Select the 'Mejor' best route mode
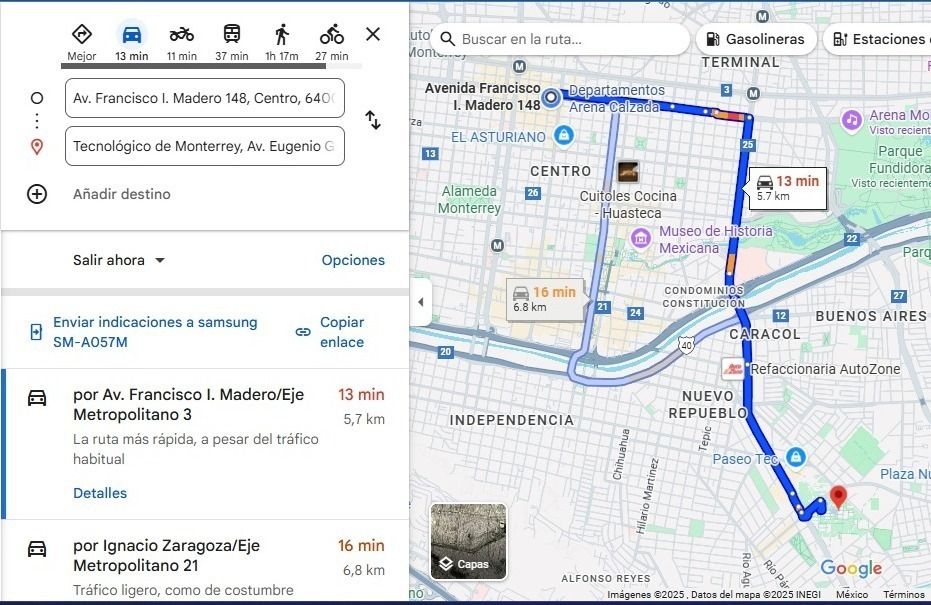Viewport: 931px width, 605px height. pyautogui.click(x=82, y=35)
